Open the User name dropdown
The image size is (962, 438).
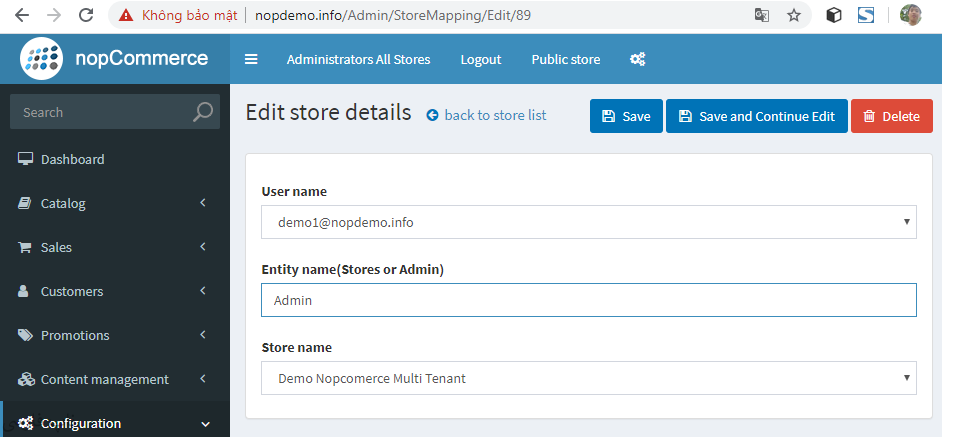click(x=588, y=222)
